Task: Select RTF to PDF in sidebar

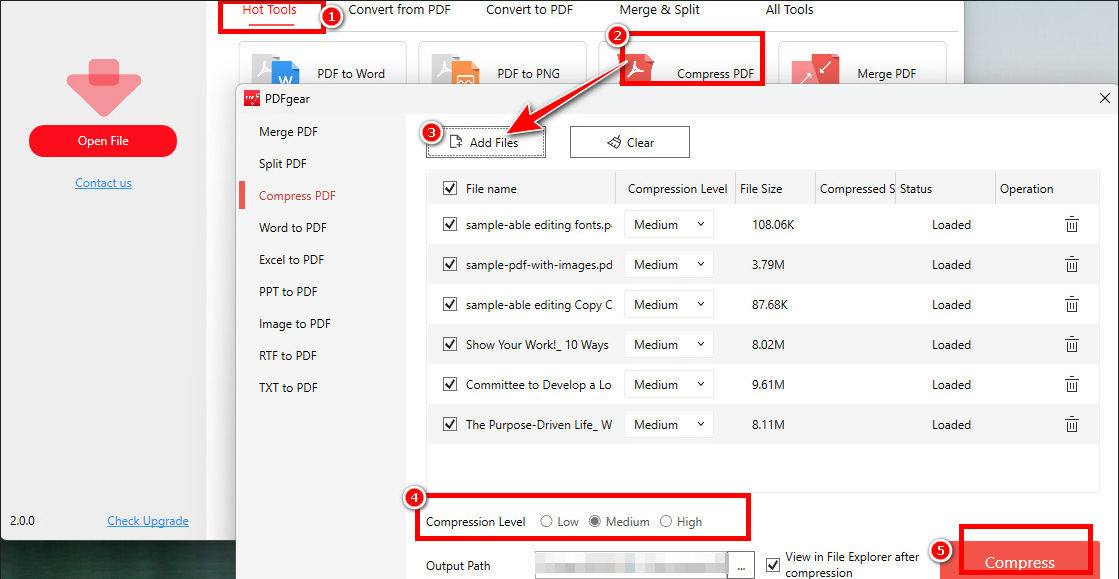Action: point(288,356)
